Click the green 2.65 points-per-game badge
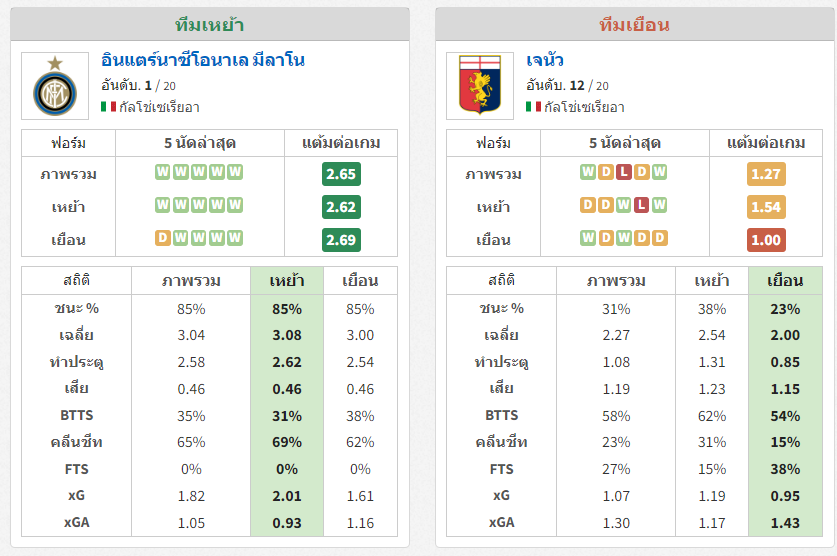Screen dimensions: 837x556 [x=341, y=174]
